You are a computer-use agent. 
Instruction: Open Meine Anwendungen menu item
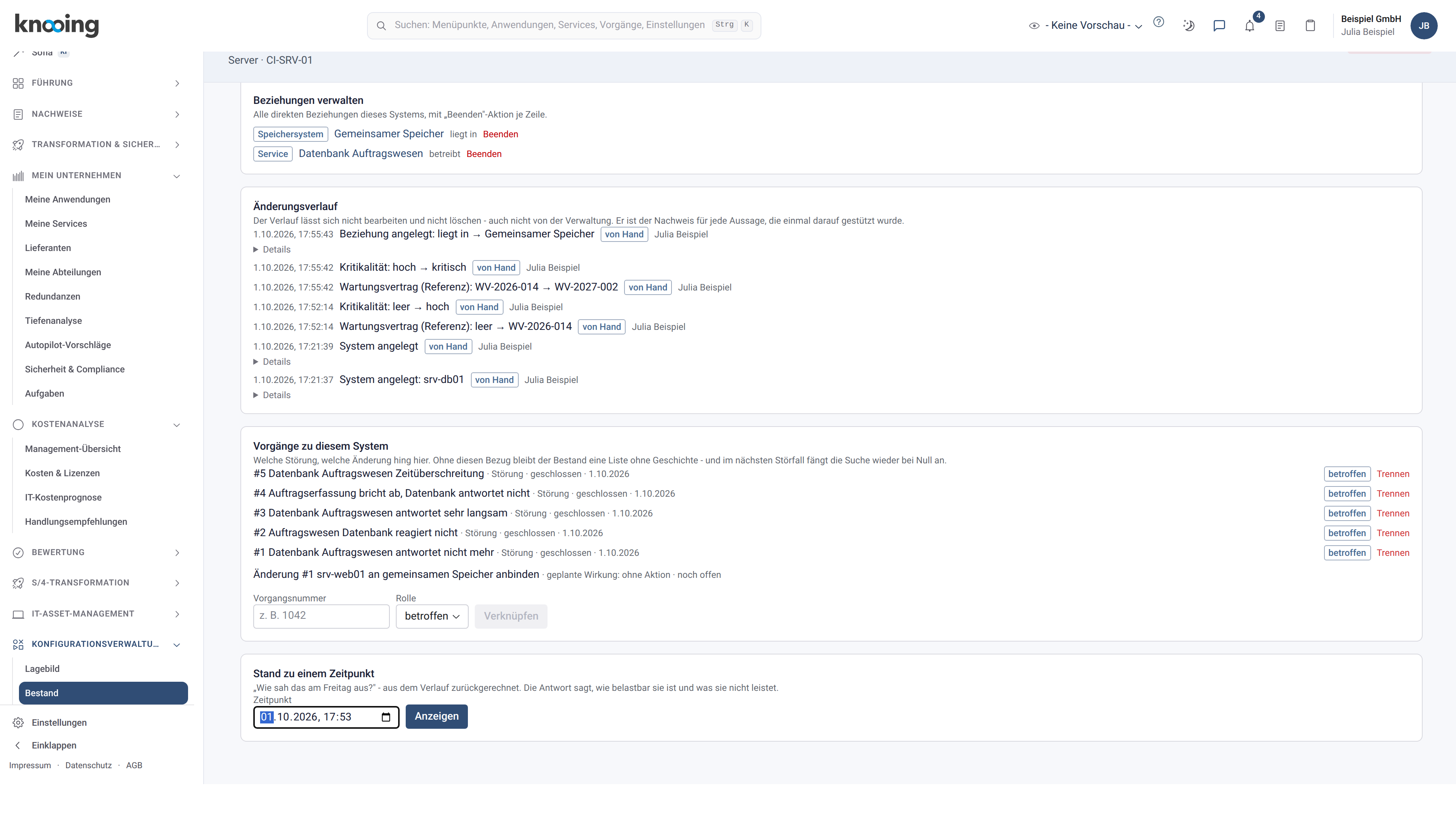(x=68, y=199)
